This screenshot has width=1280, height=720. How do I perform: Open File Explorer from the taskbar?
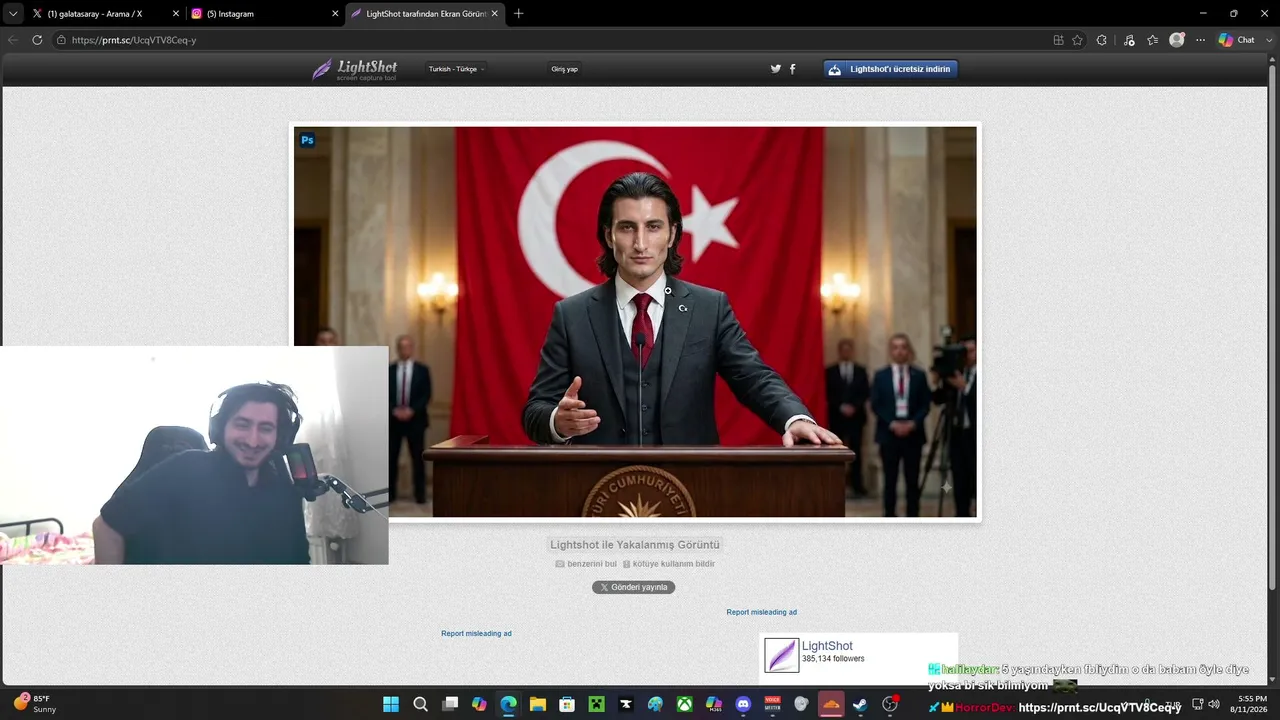(538, 704)
